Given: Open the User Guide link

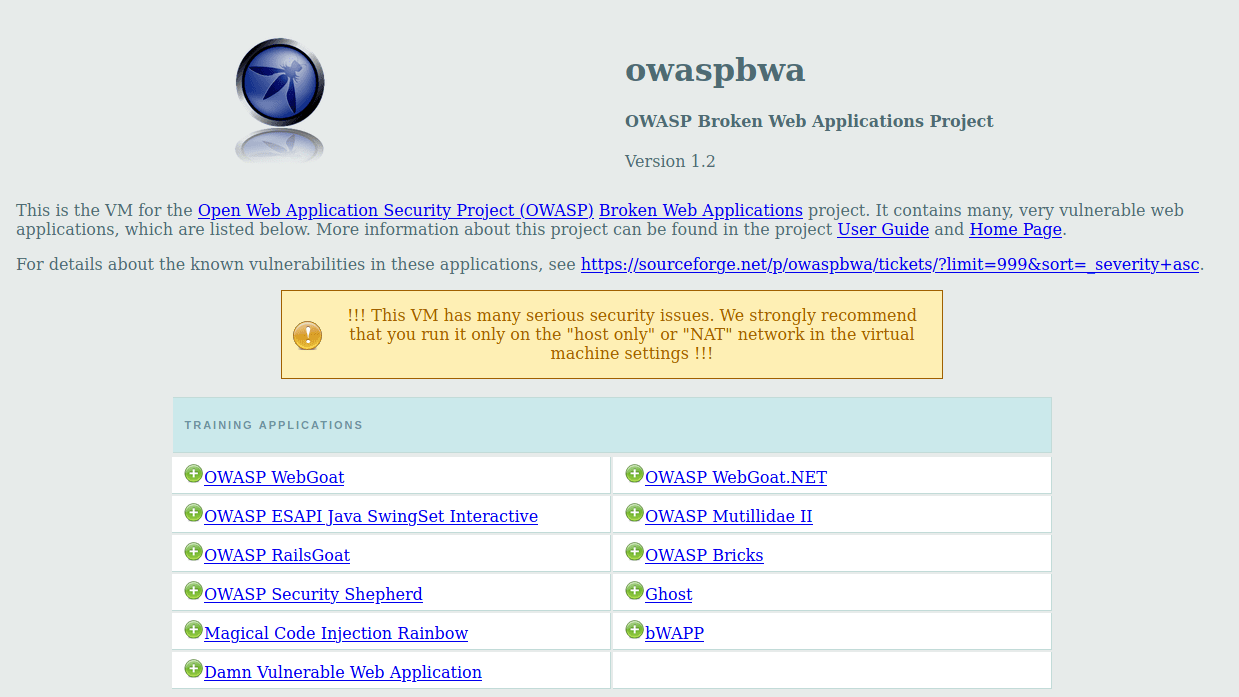Looking at the screenshot, I should [883, 229].
